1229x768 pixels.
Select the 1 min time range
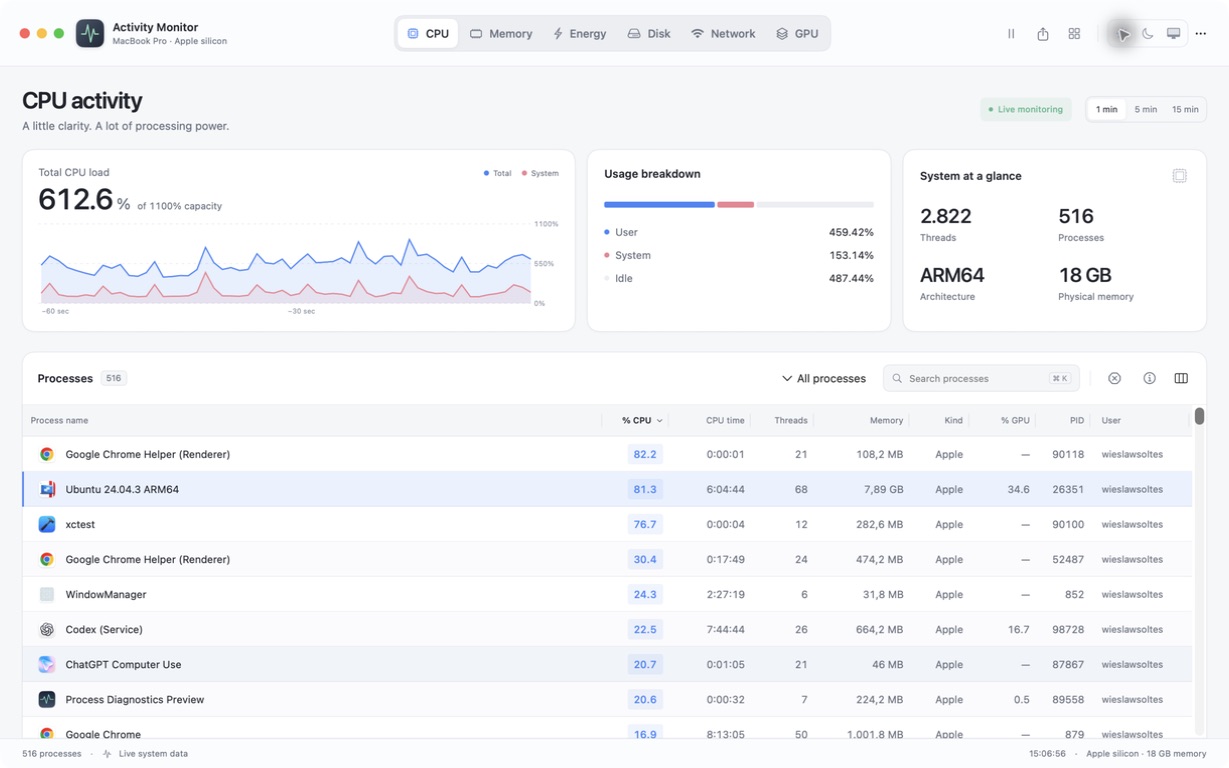pos(1106,109)
